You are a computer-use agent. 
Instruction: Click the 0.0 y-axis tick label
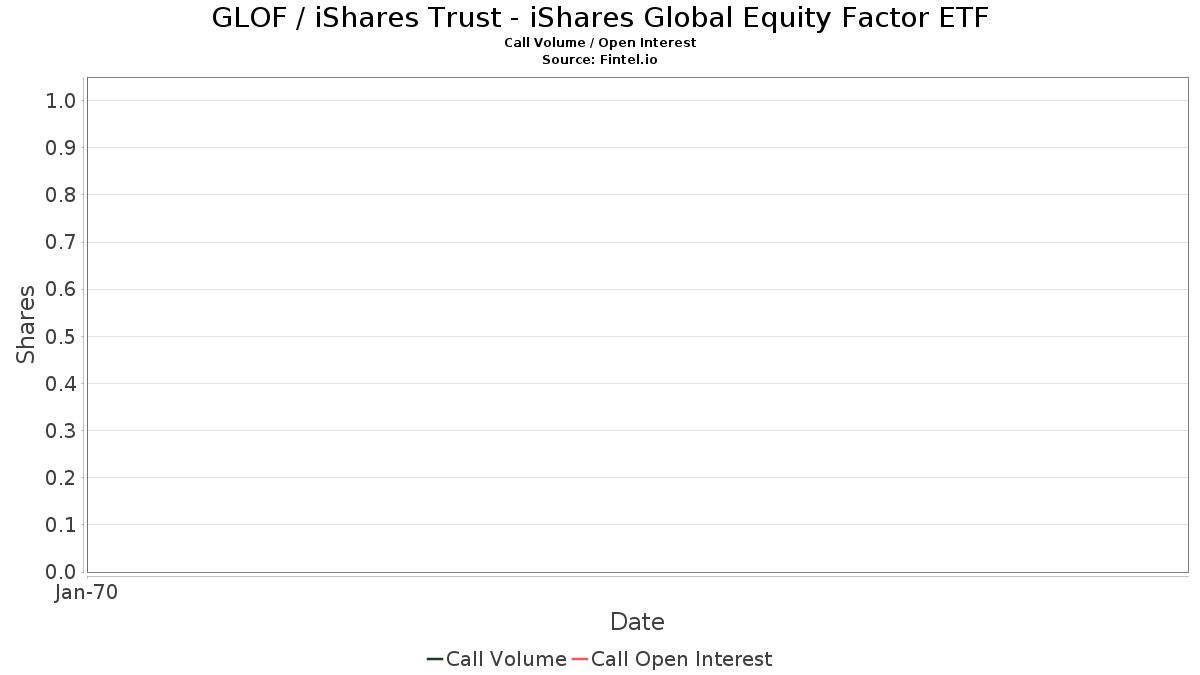click(x=61, y=572)
